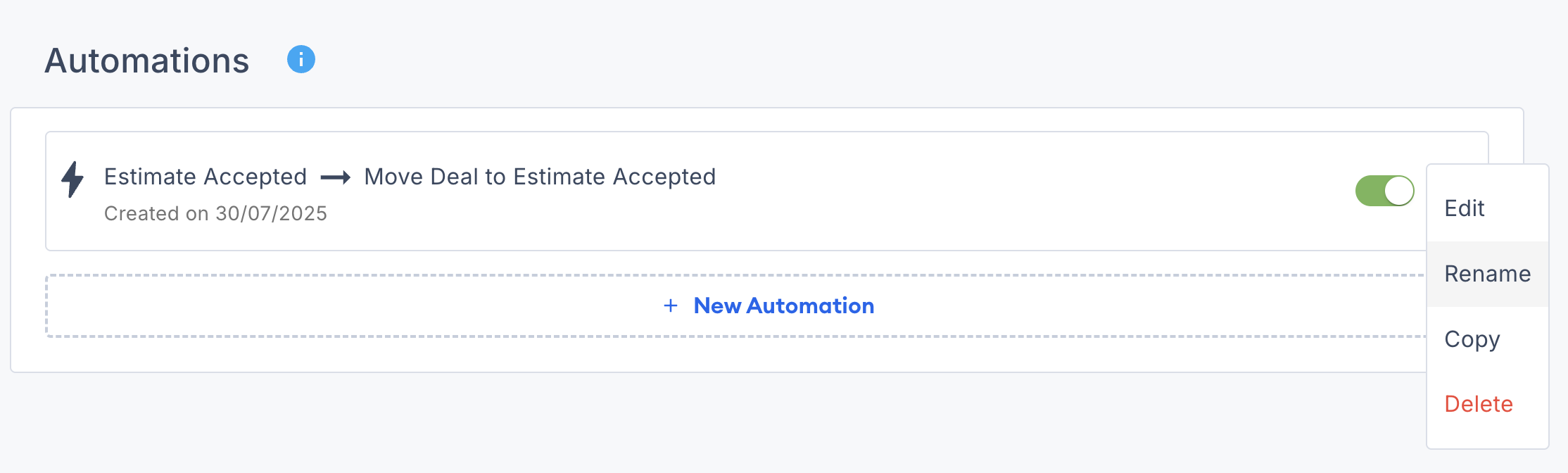Click the green track of the switch

(1369, 191)
